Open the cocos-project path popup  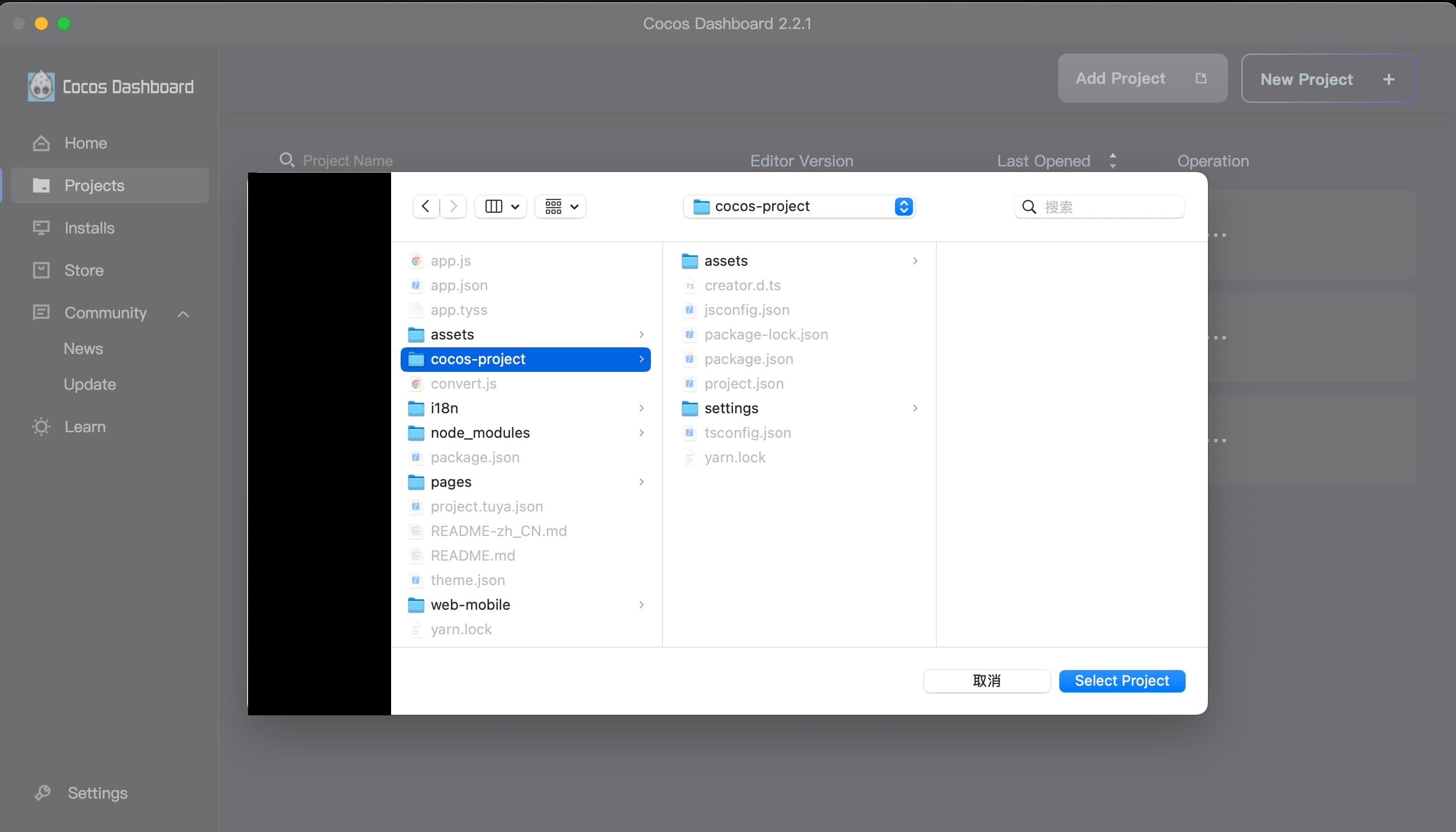pos(798,206)
